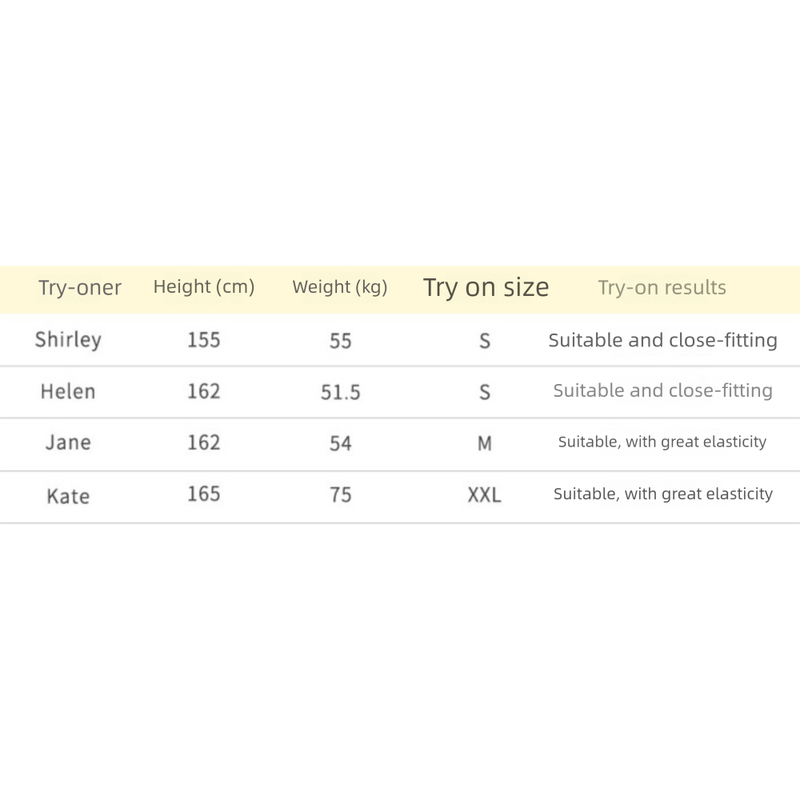The height and width of the screenshot is (800, 800).
Task: Click Kate's try-on result text
Action: 663,494
